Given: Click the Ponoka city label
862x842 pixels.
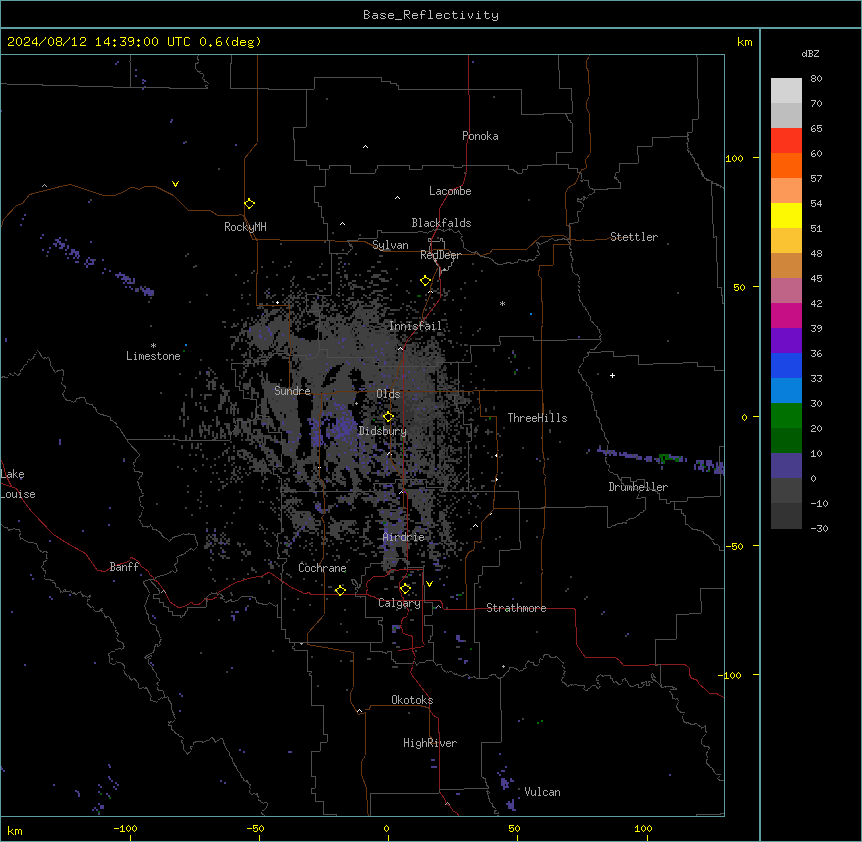Looking at the screenshot, I should [x=480, y=136].
